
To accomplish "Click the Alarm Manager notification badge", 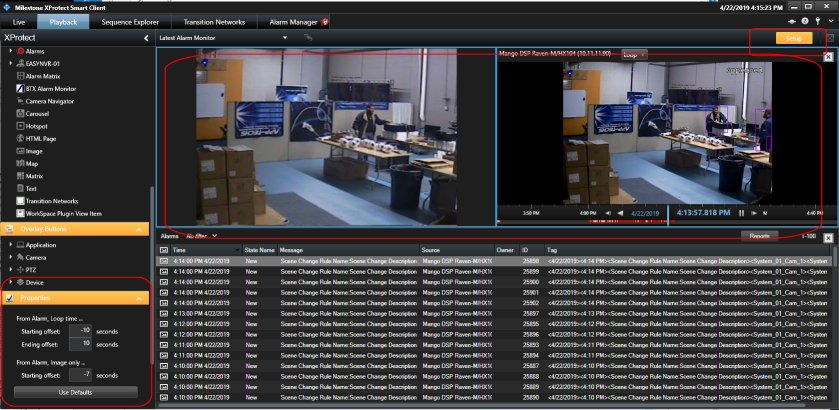I will click(325, 22).
